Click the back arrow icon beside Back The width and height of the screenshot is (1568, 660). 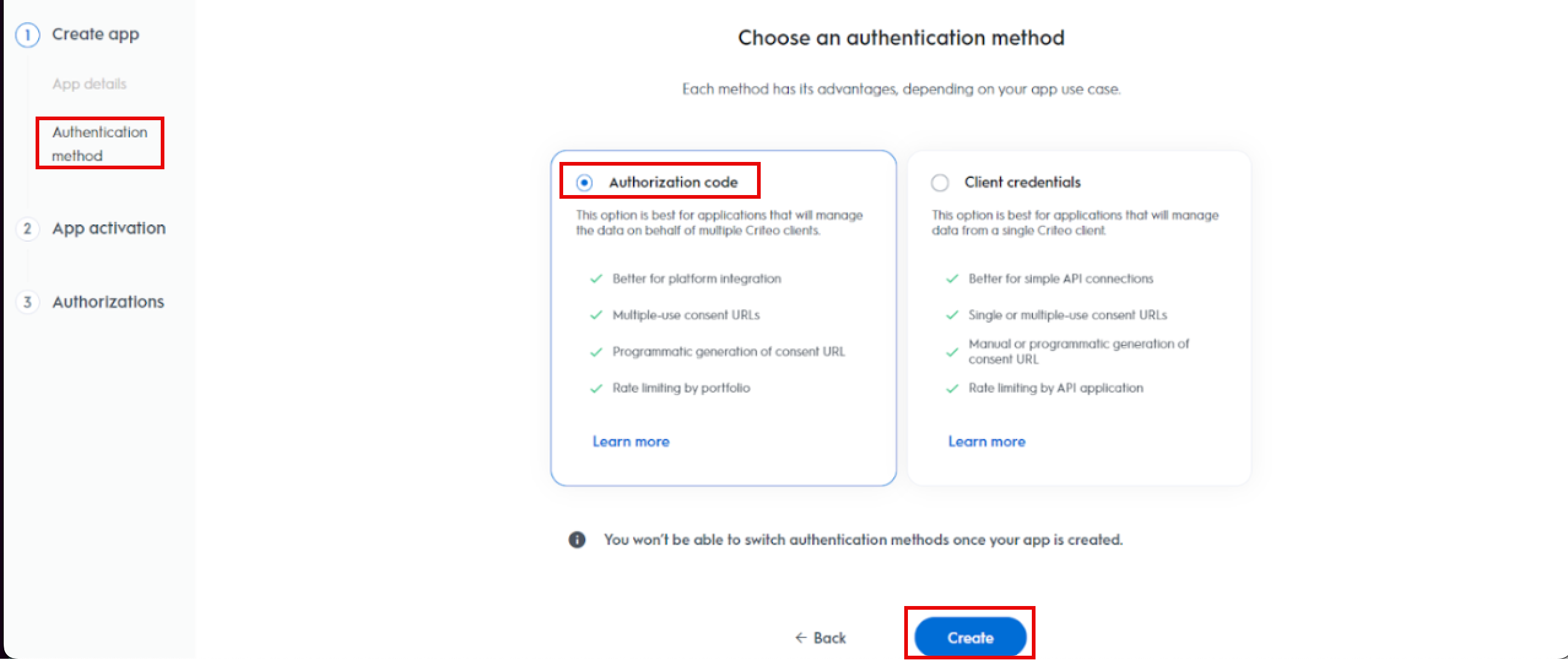801,638
